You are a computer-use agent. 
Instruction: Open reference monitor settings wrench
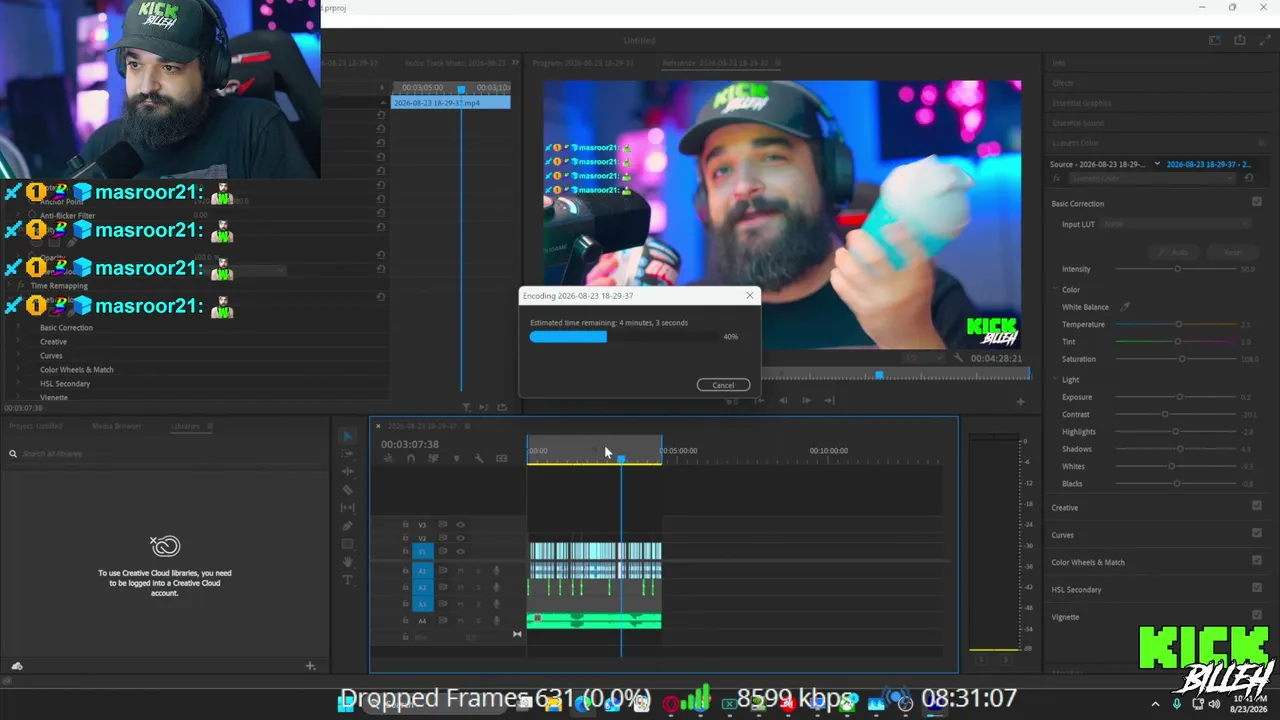pyautogui.click(x=958, y=358)
